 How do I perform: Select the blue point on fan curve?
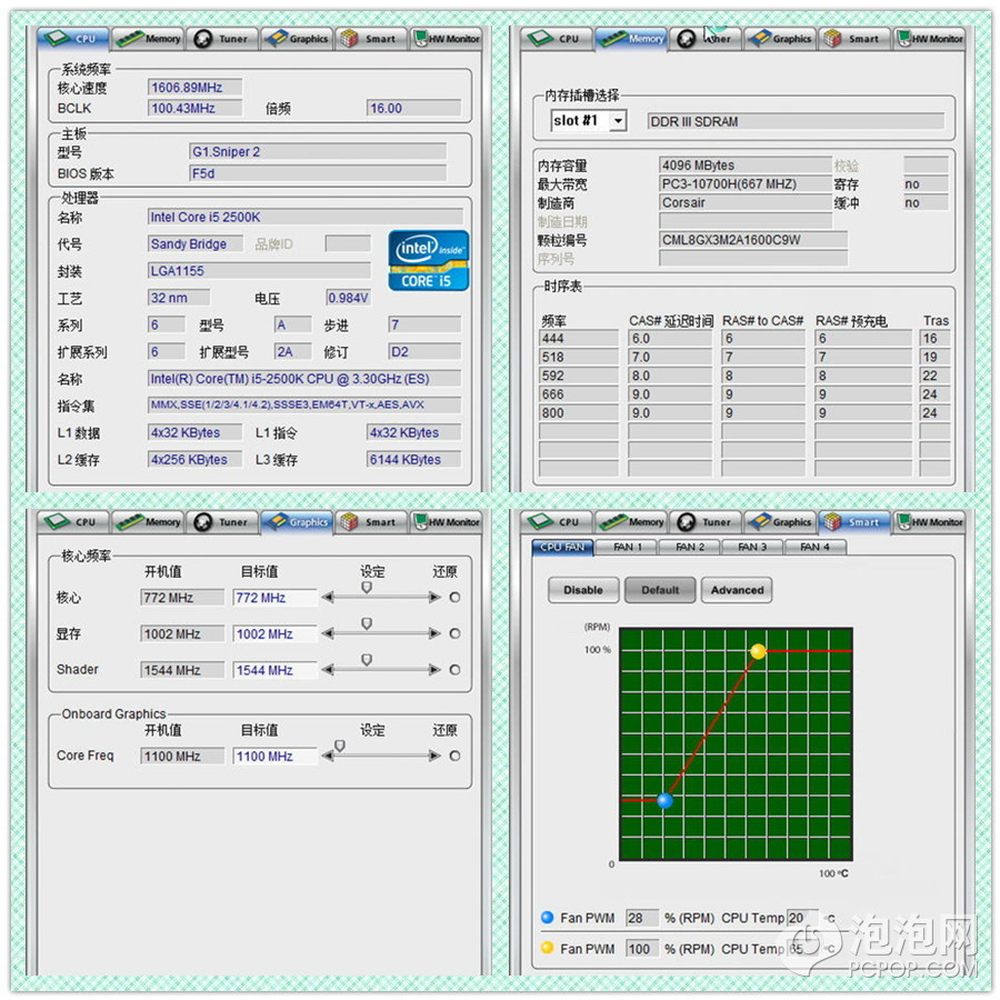665,800
